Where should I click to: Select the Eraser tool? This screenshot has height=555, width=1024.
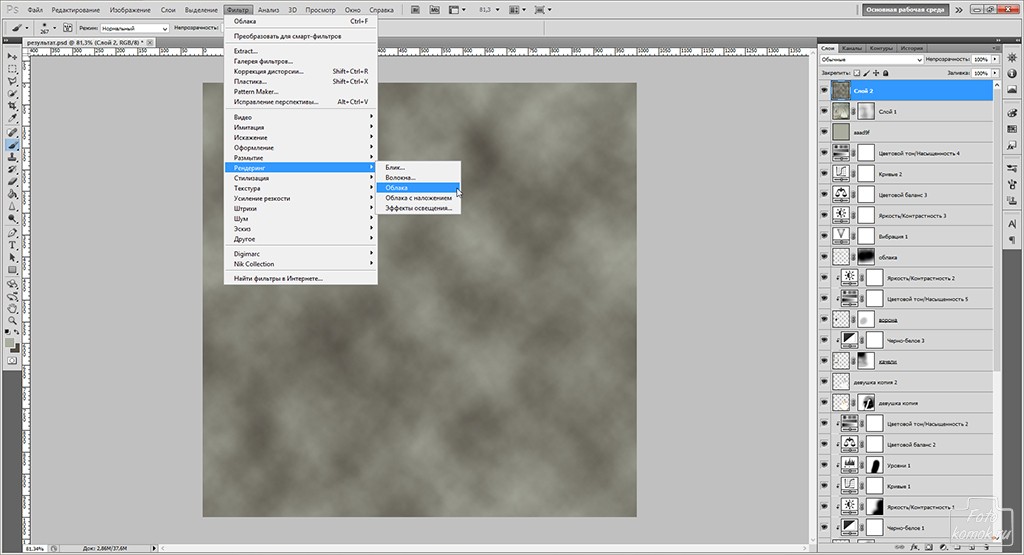12,182
